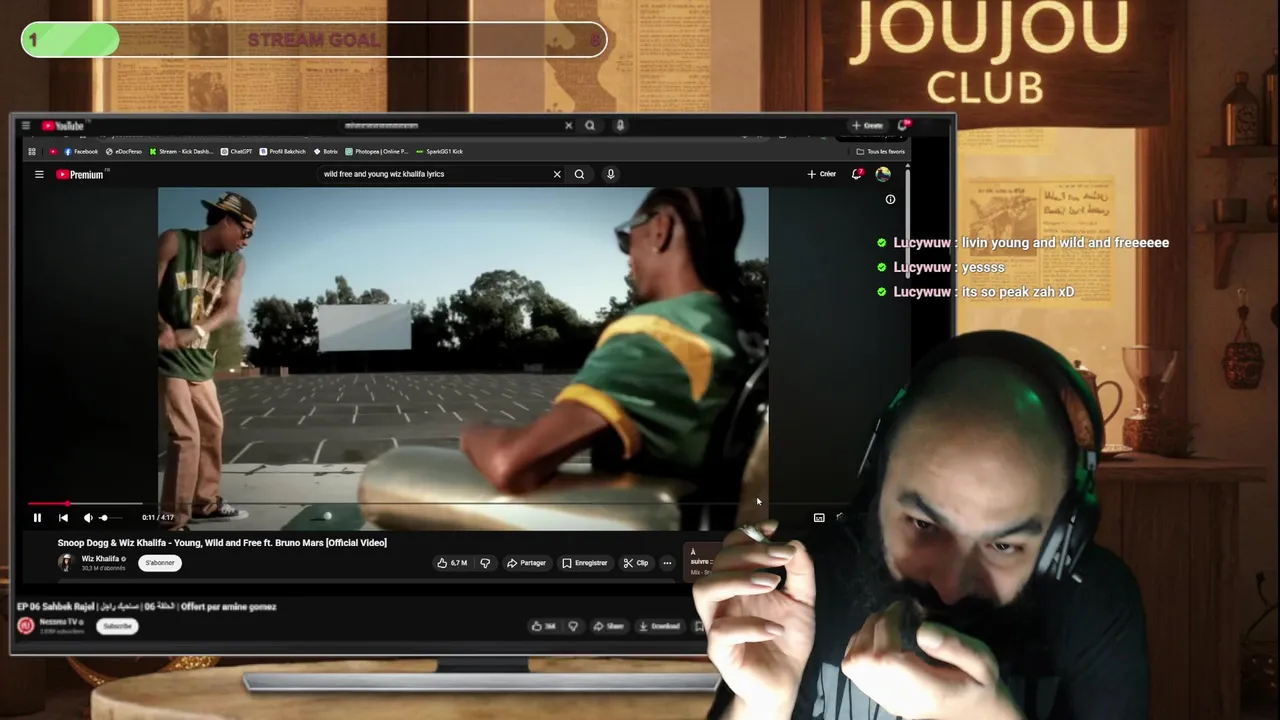Click the info icon over the video
This screenshot has height=720, width=1280.
(x=890, y=199)
